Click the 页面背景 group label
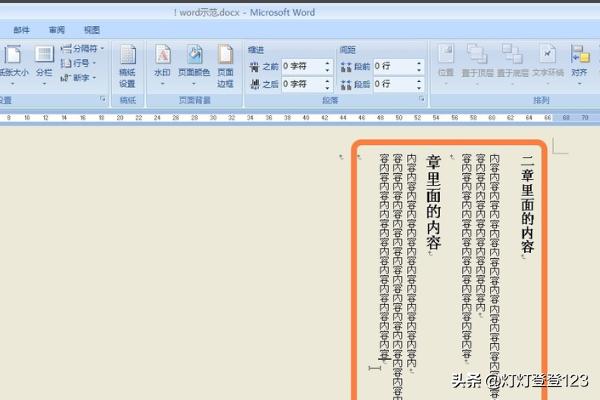 (x=195, y=100)
